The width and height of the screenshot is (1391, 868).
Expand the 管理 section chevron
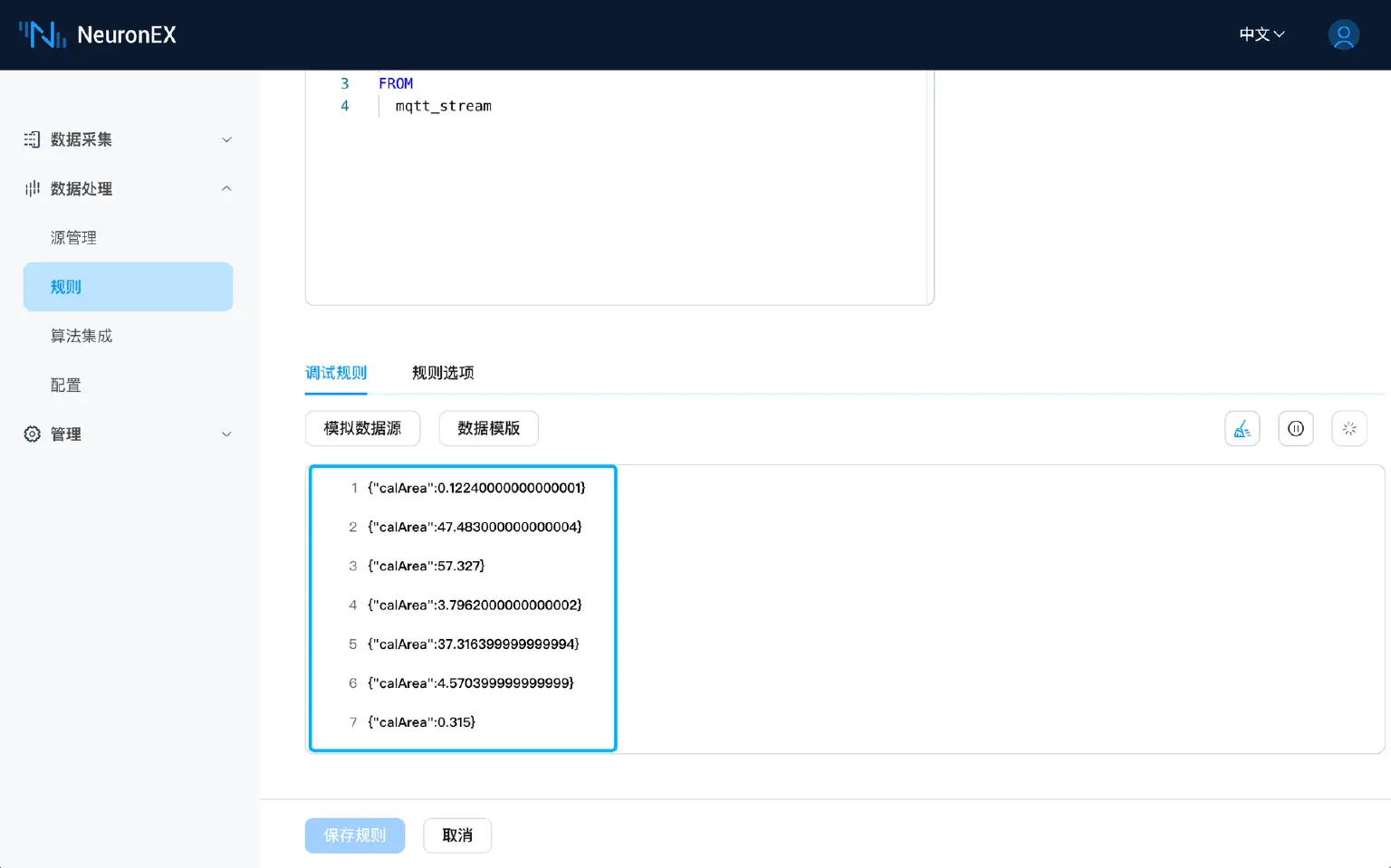point(226,434)
